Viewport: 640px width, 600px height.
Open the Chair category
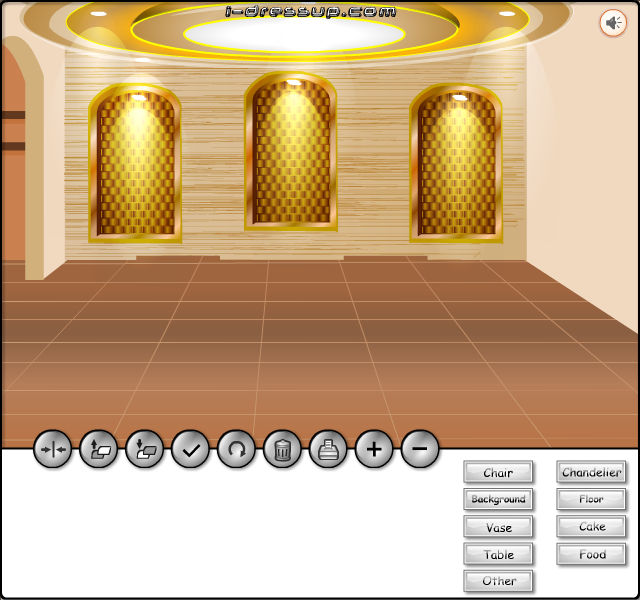(x=498, y=472)
